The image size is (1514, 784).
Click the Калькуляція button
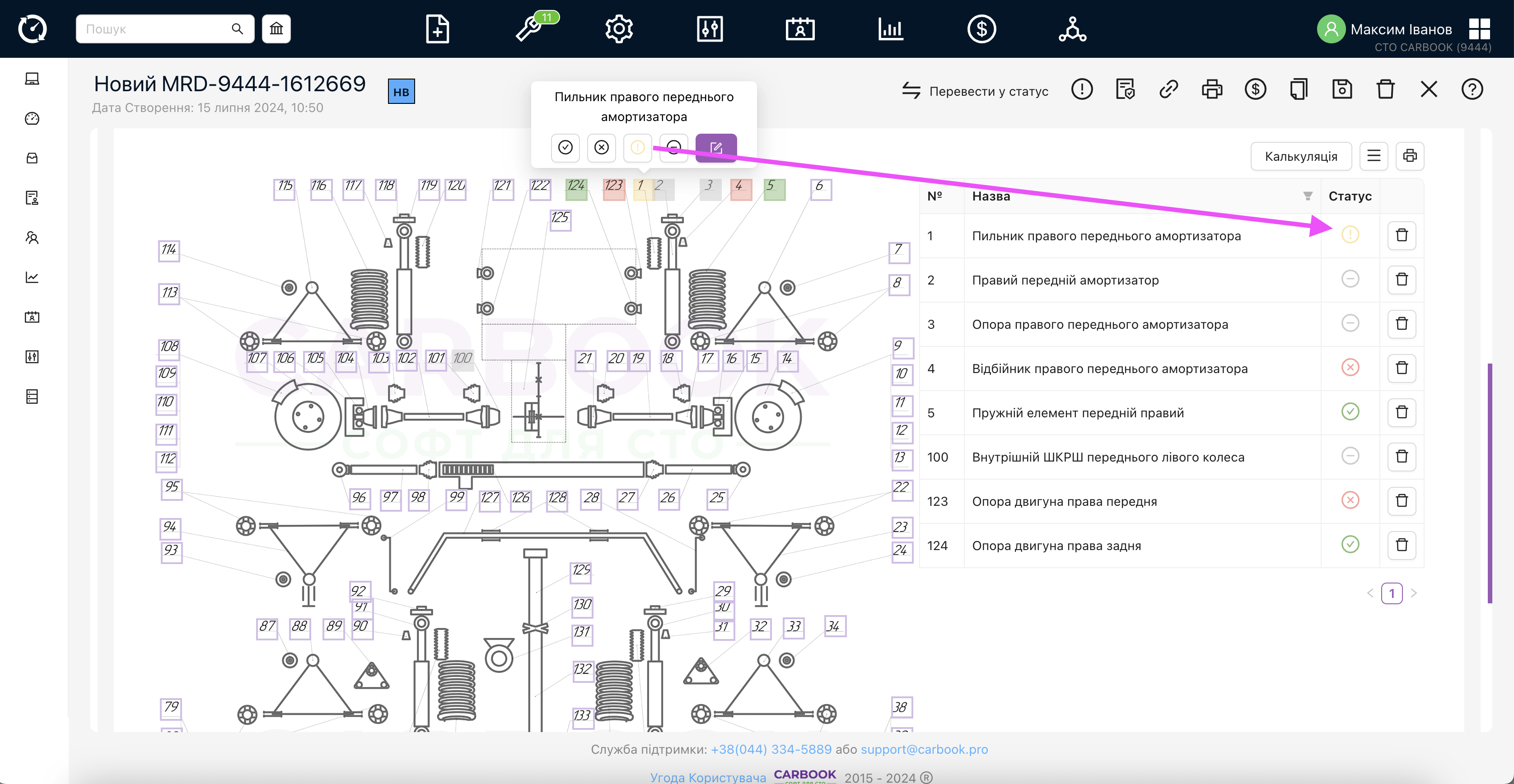coord(1301,156)
